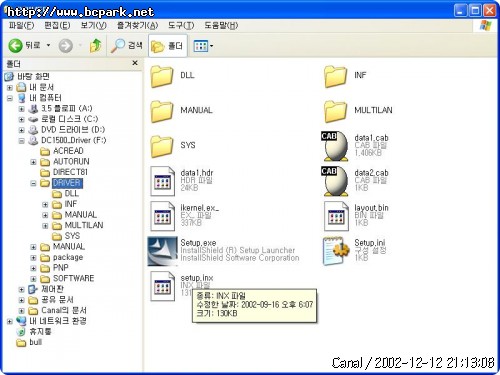Image resolution: width=500 pixels, height=375 pixels.
Task: Select the DLL folder icon in file view
Action: 162,76
